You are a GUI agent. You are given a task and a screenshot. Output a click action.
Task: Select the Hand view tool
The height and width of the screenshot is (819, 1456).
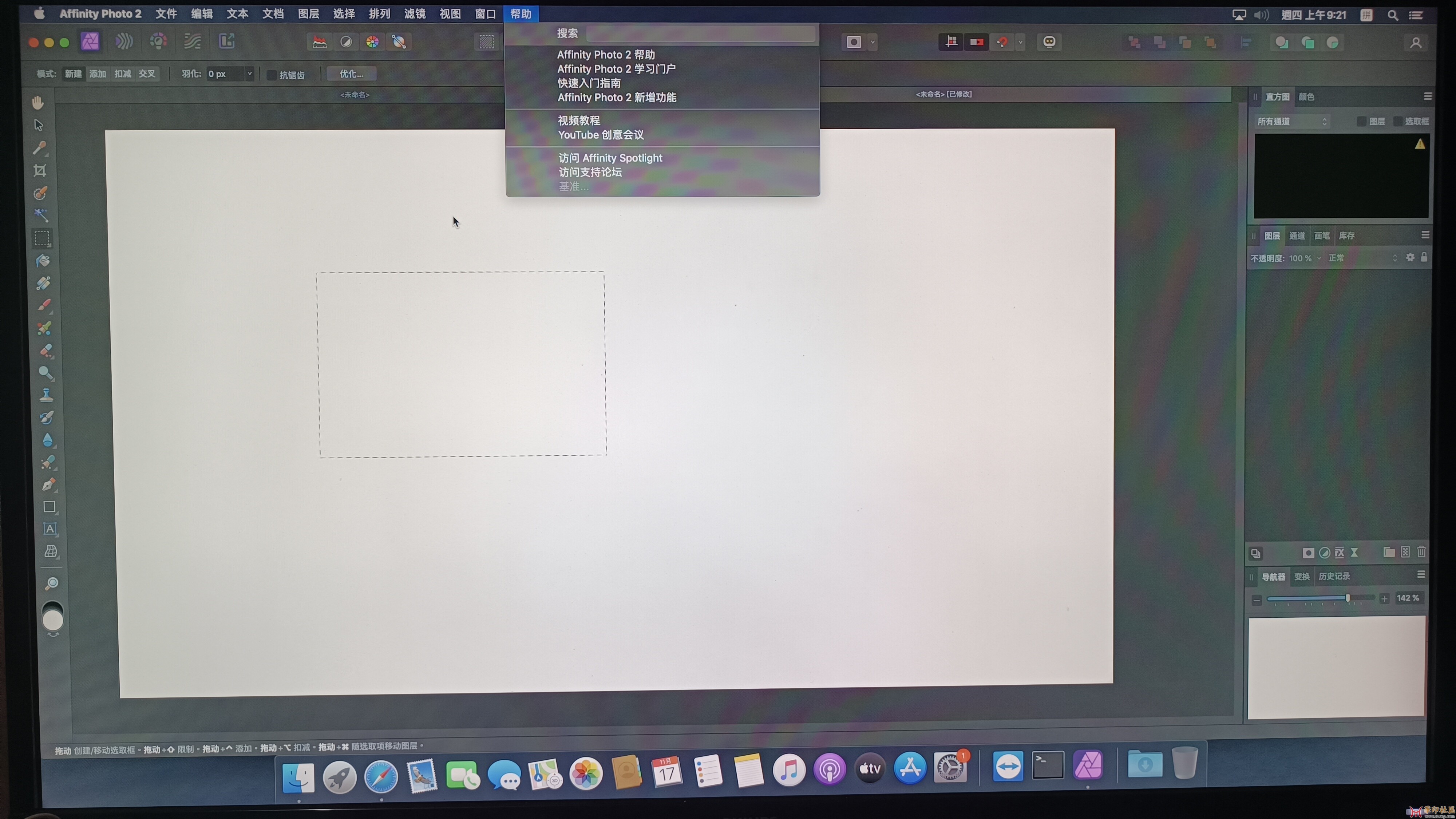coord(38,103)
